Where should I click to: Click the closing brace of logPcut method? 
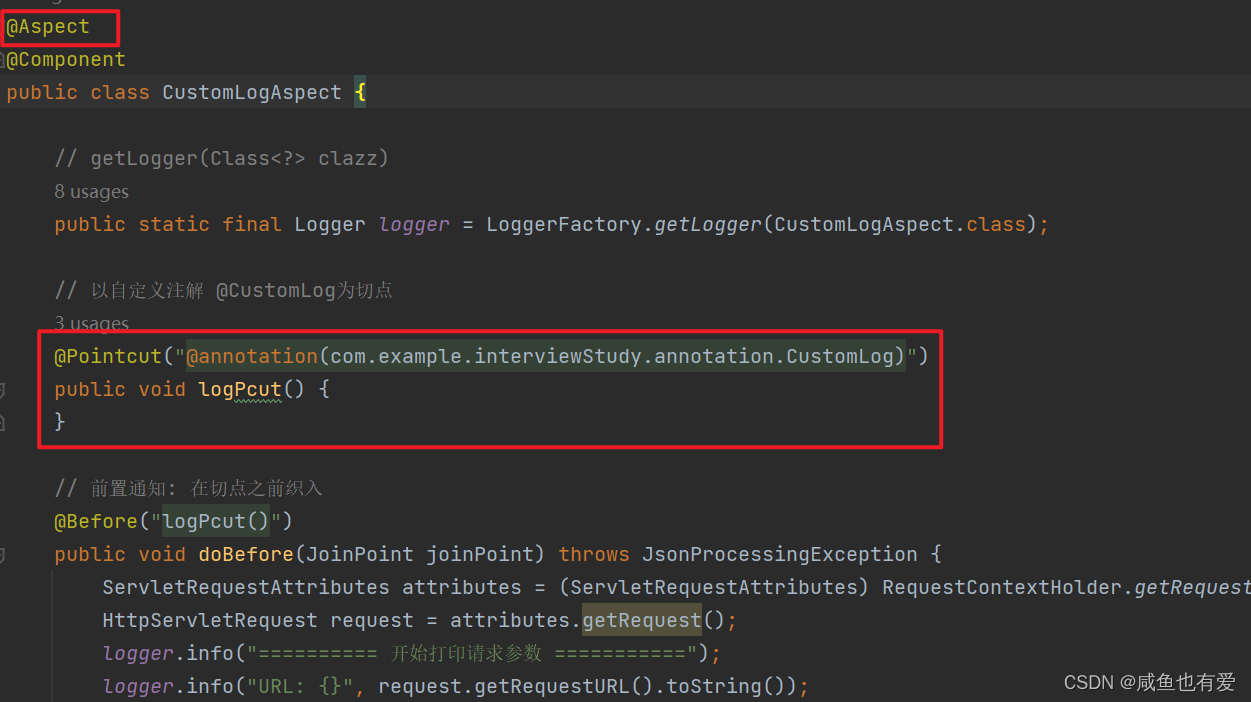(x=60, y=422)
